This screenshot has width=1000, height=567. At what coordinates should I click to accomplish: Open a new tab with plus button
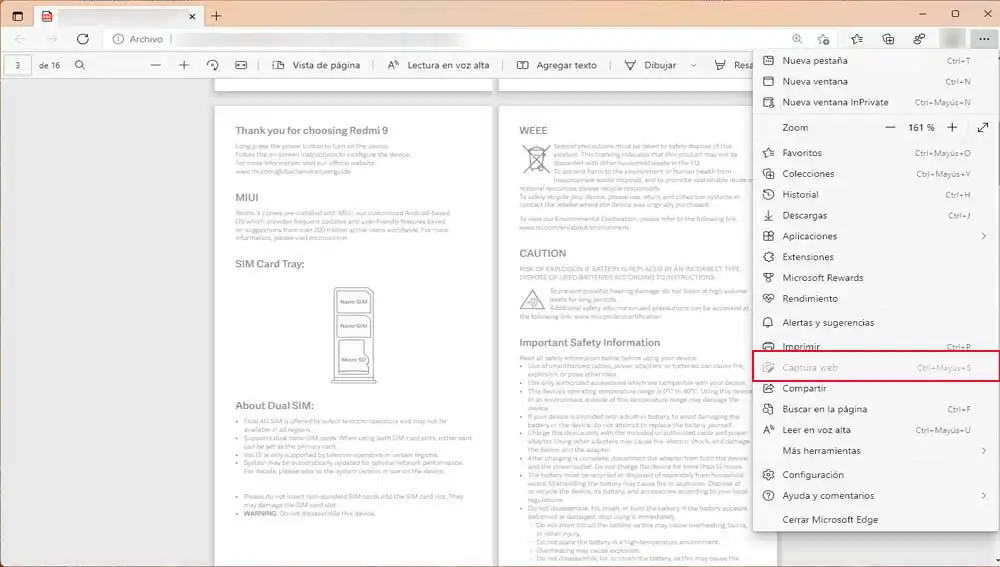click(216, 16)
